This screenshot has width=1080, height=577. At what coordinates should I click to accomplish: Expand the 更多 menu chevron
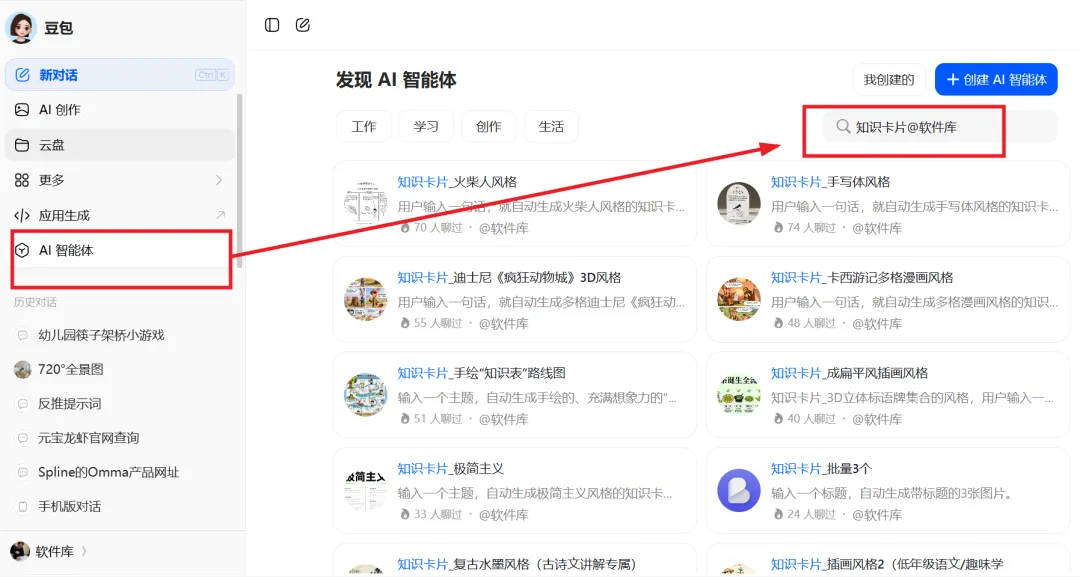tap(219, 180)
